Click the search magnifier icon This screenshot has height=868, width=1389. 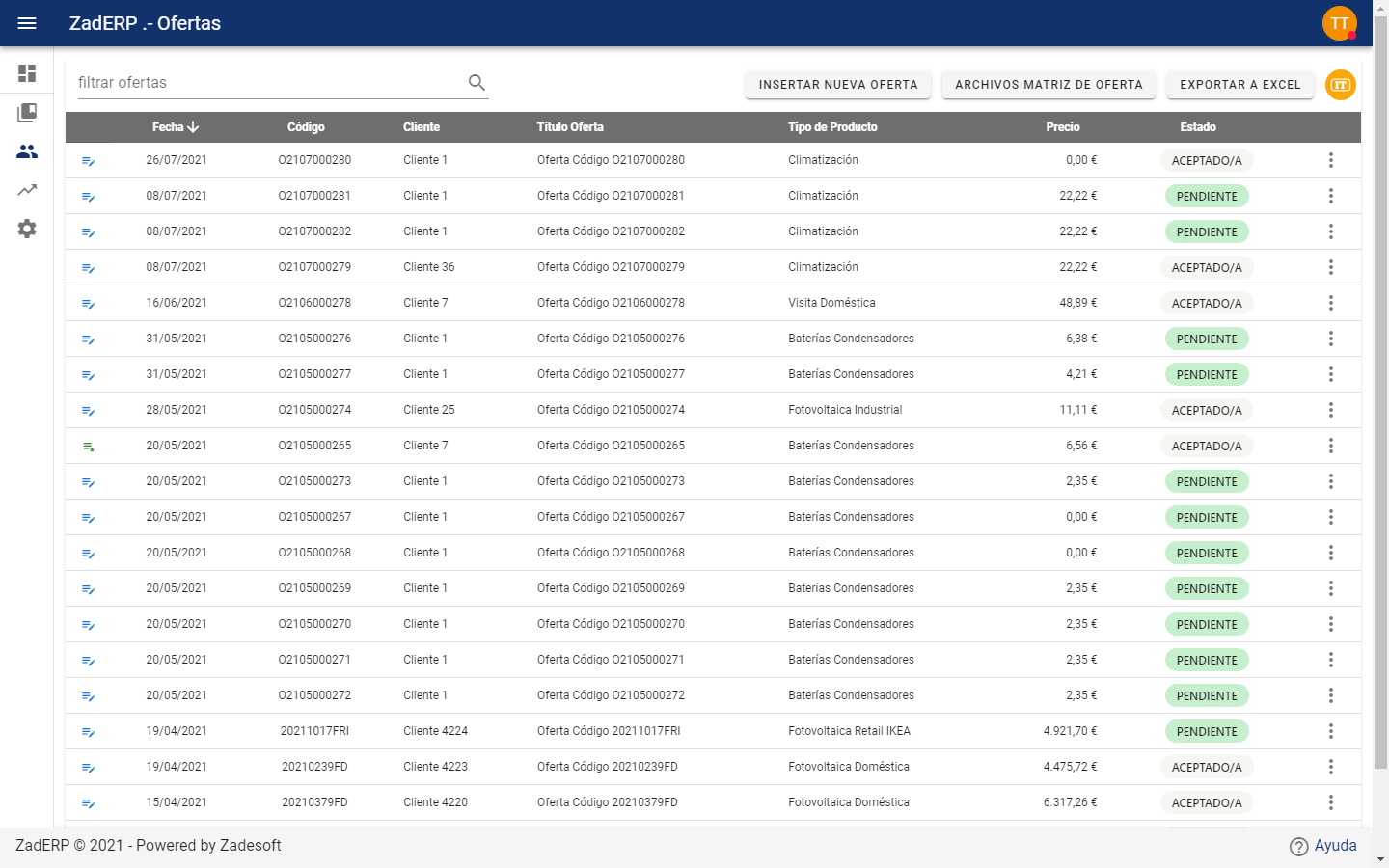coord(477,83)
